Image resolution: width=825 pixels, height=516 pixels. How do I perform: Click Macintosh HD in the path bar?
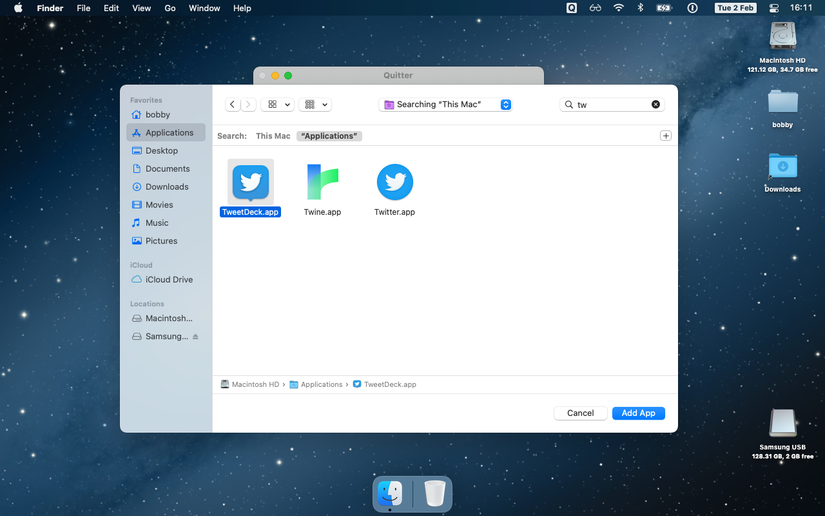(x=250, y=385)
